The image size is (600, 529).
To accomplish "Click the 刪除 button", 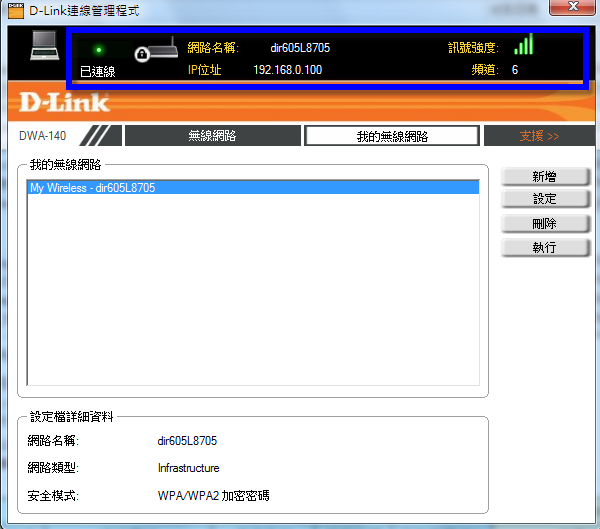I will tap(545, 224).
